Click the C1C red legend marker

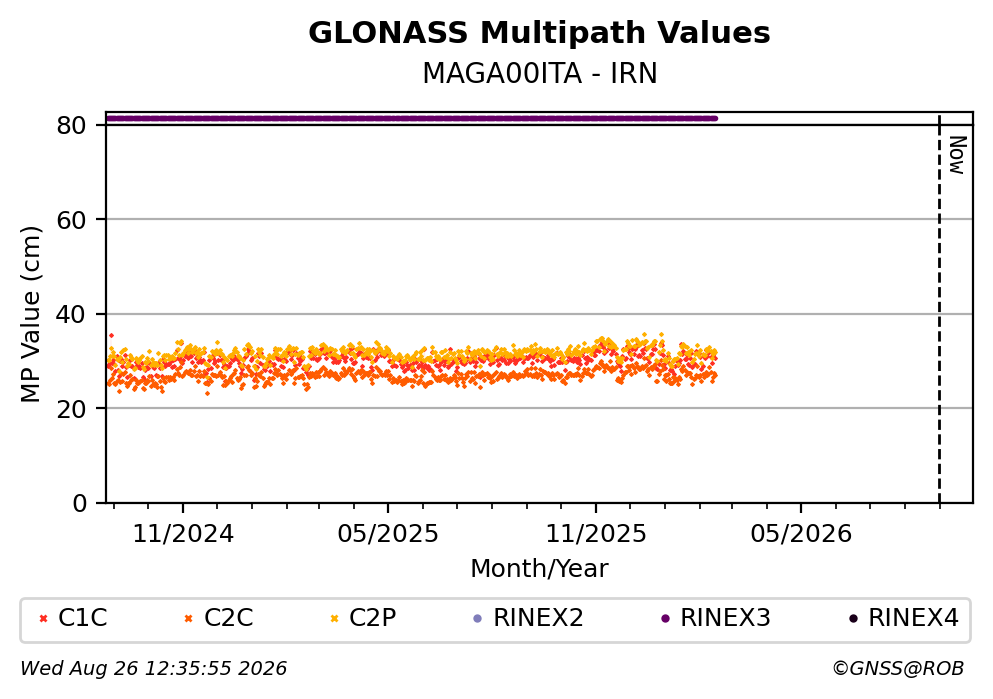pyautogui.click(x=43, y=619)
